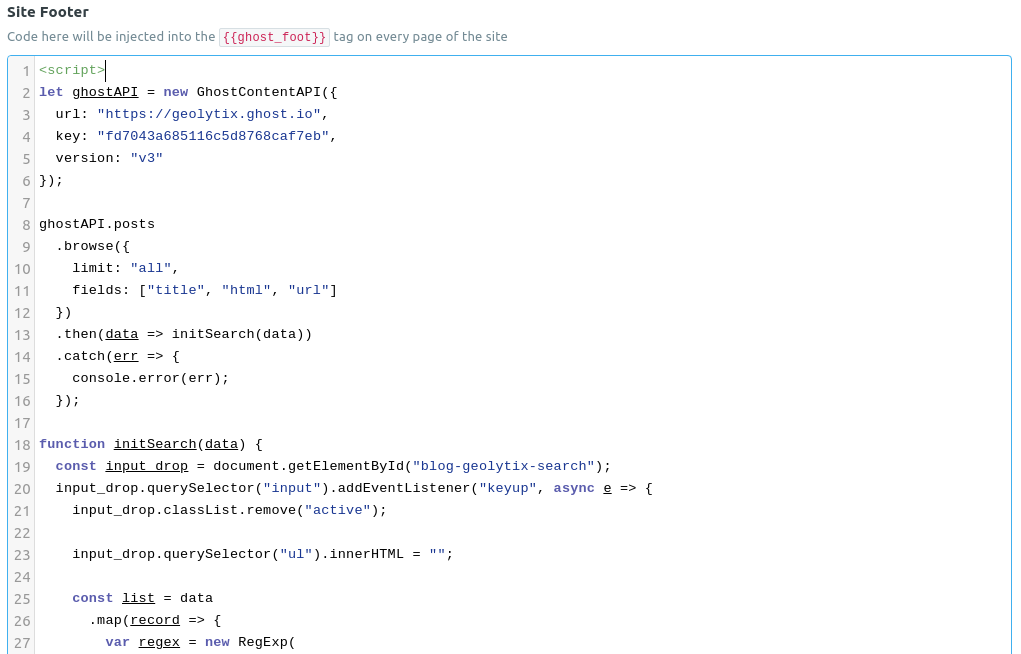Click the "v3" version string
1021x654 pixels.
click(146, 158)
